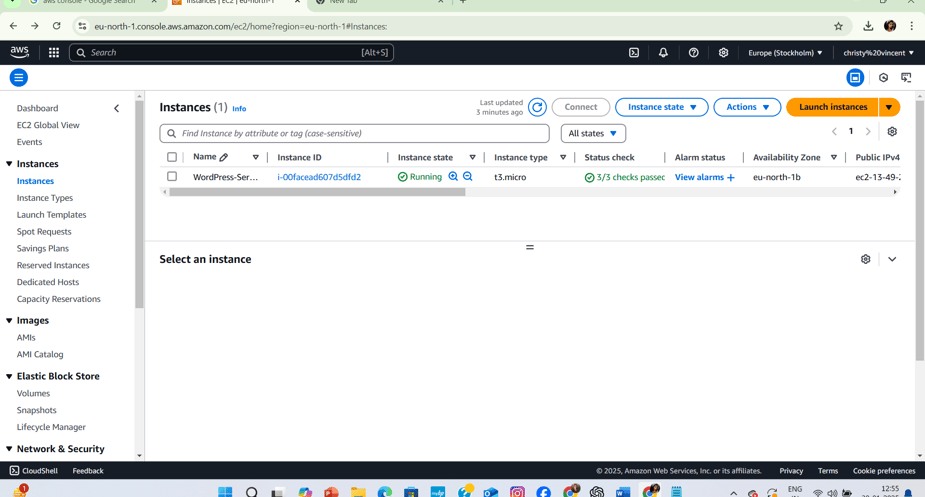The image size is (925, 497).
Task: Open the Europe (Stockholm) region selector
Action: pyautogui.click(x=785, y=53)
